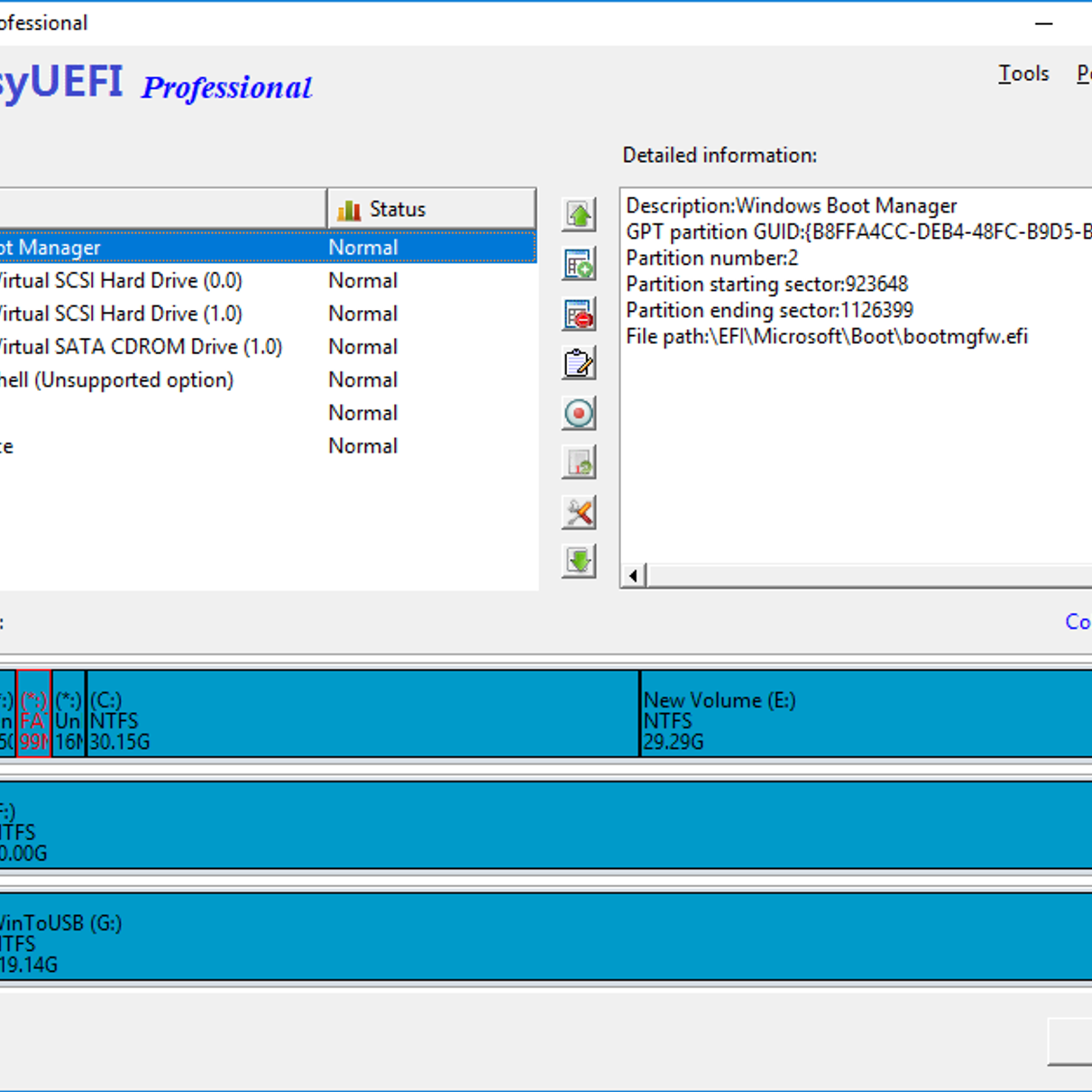Select the (F:) NTFS disk bar
This screenshot has width=1092, height=1092.
(x=546, y=825)
